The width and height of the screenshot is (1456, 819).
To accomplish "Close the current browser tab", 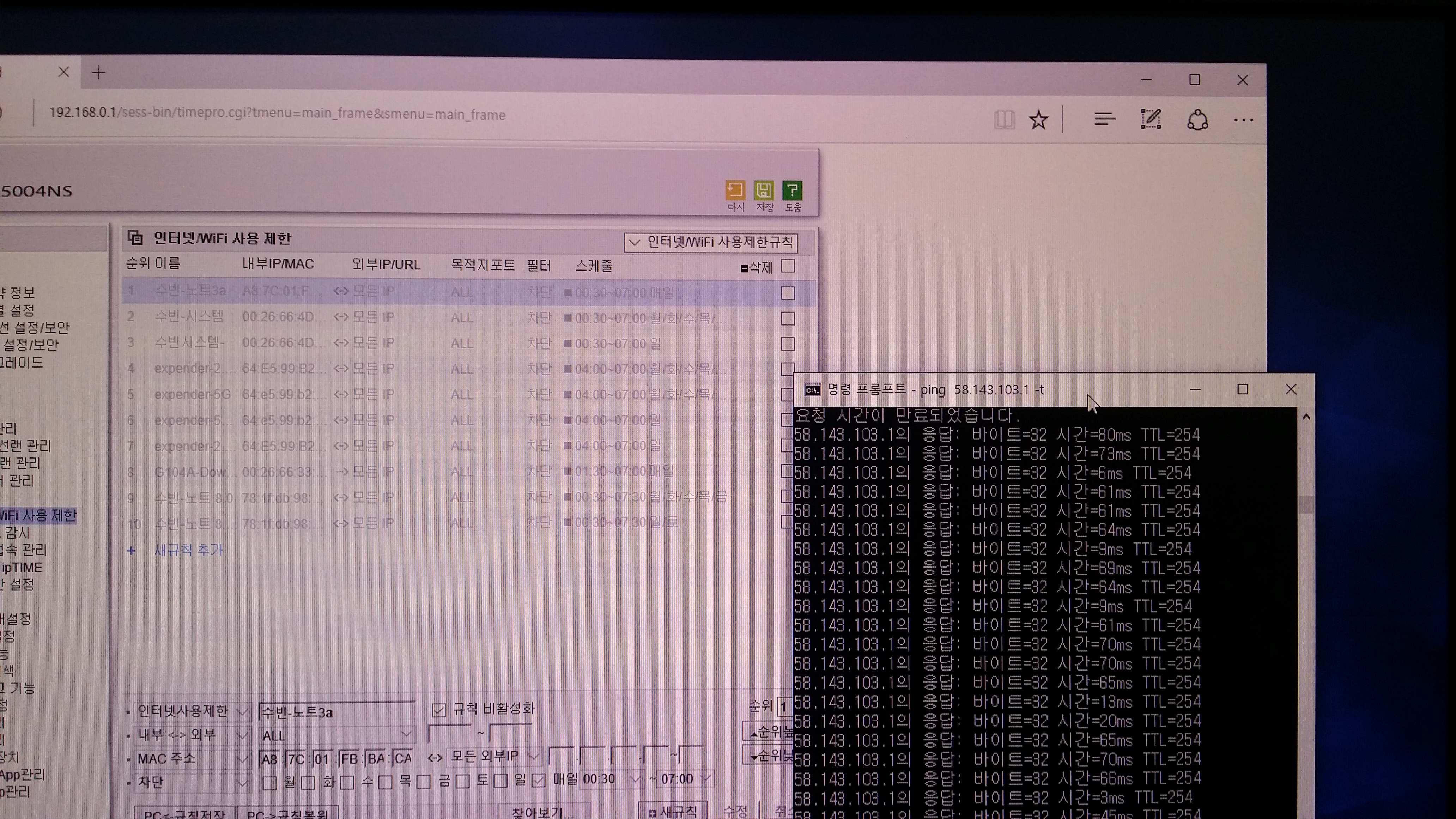I will coord(63,72).
